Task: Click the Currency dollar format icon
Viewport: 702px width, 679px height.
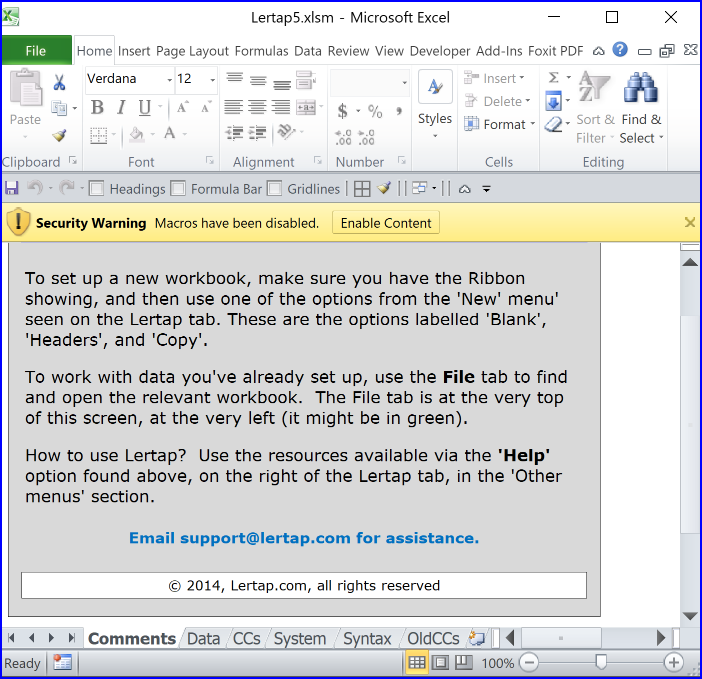Action: click(343, 111)
